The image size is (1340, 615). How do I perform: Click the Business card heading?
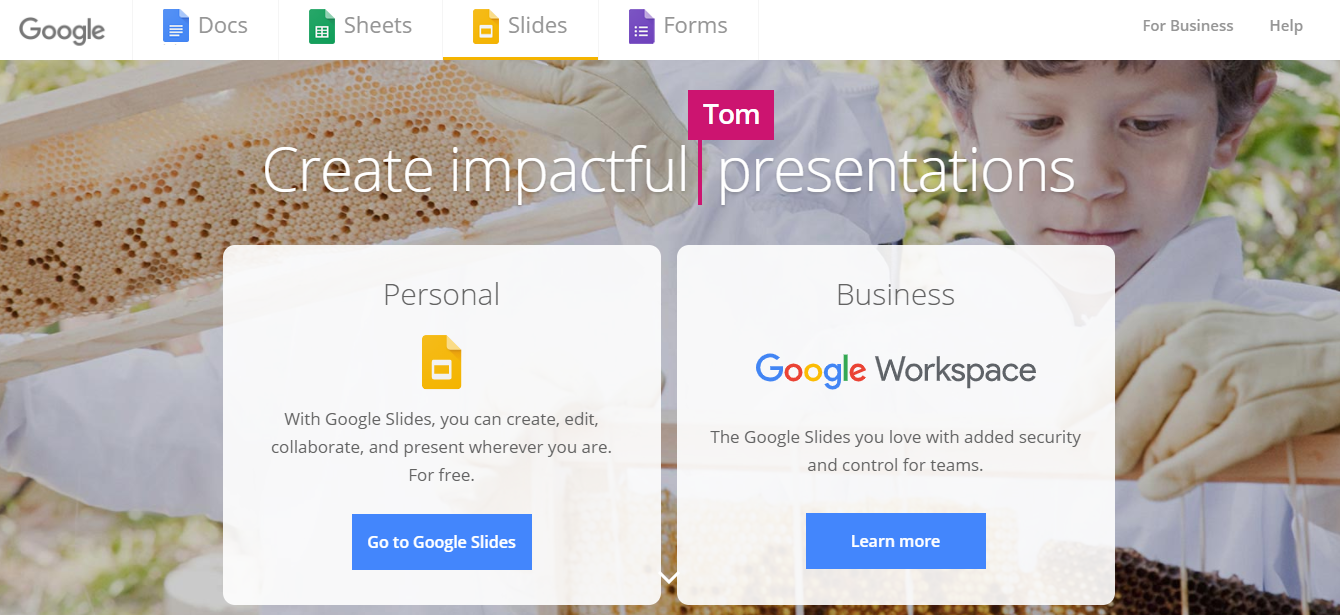point(895,295)
